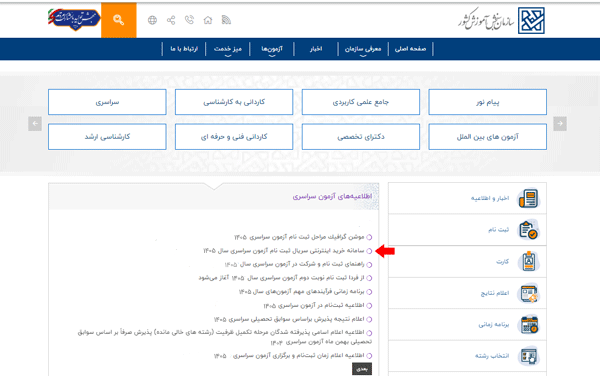Open the برنامه زمانی calendar icon
This screenshot has height=376, width=600.
(529, 325)
